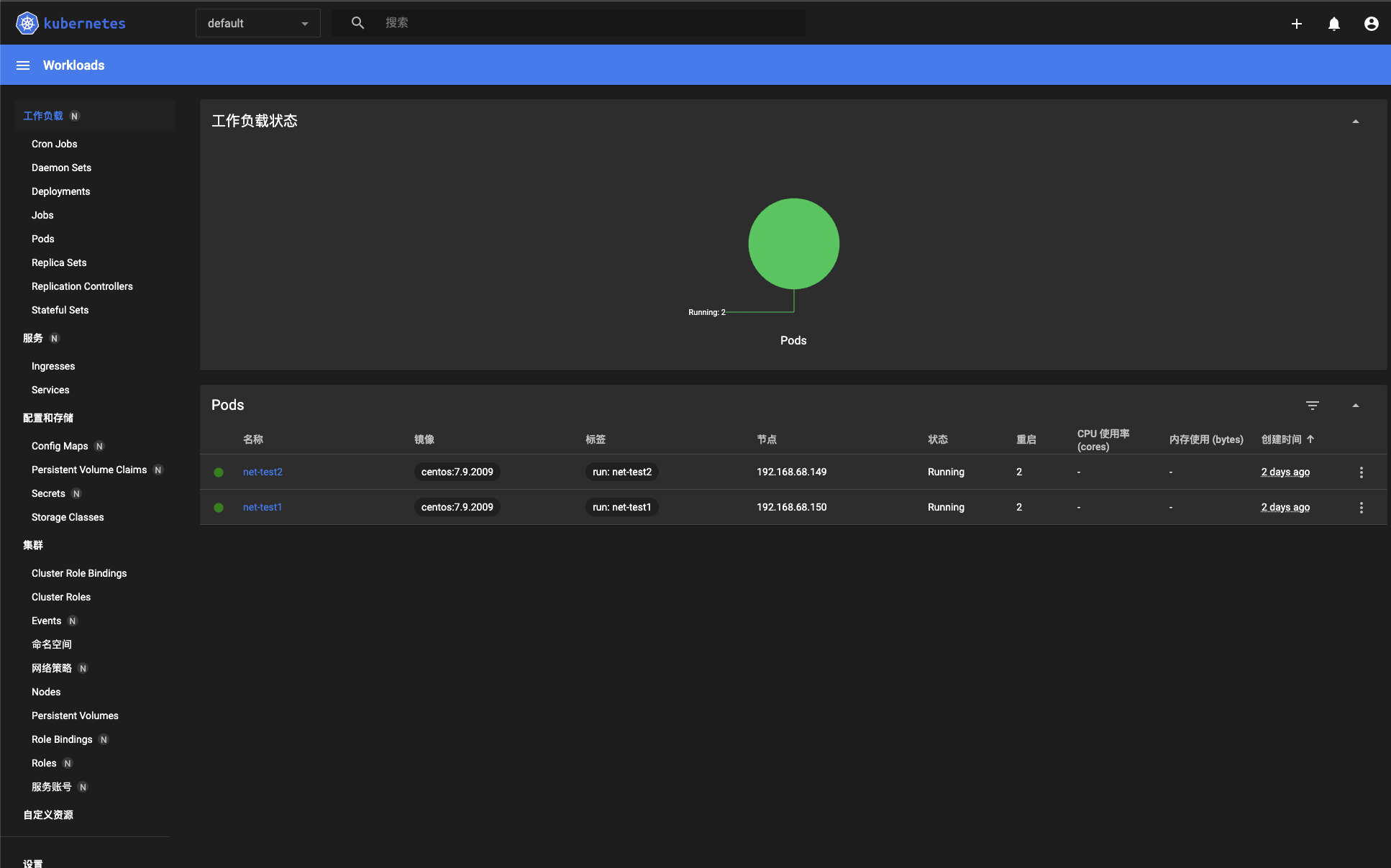The height and width of the screenshot is (868, 1391).
Task: Open Cluster Roles page
Action: (x=61, y=597)
